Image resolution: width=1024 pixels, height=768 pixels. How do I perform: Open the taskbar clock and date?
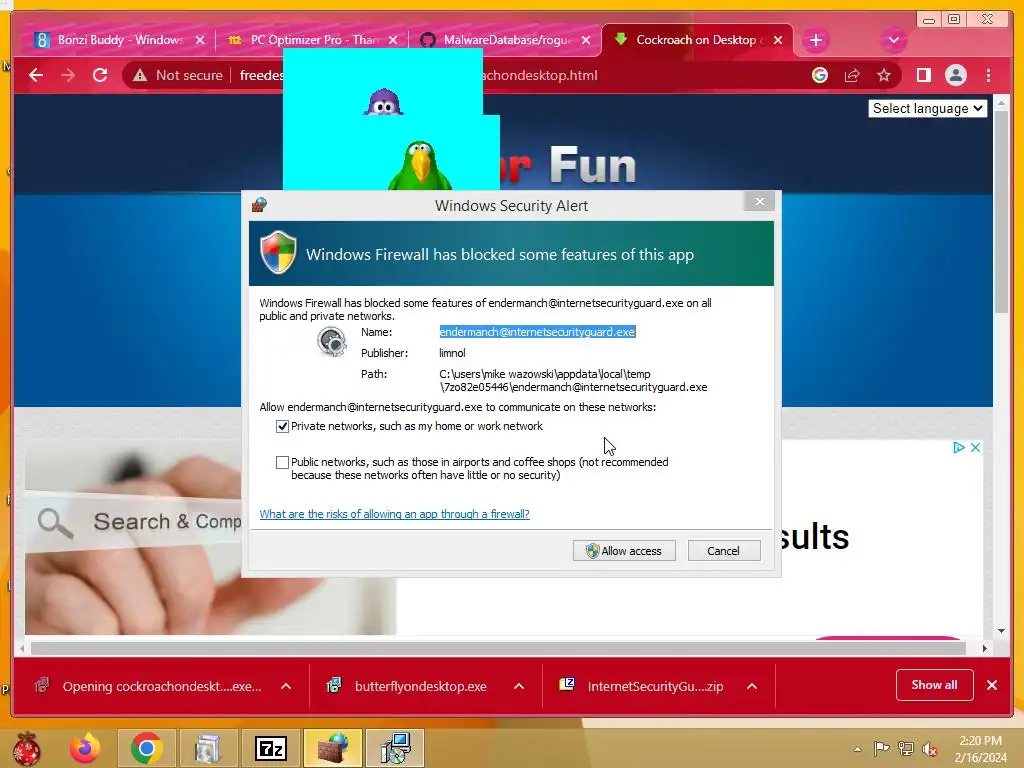tap(980, 749)
